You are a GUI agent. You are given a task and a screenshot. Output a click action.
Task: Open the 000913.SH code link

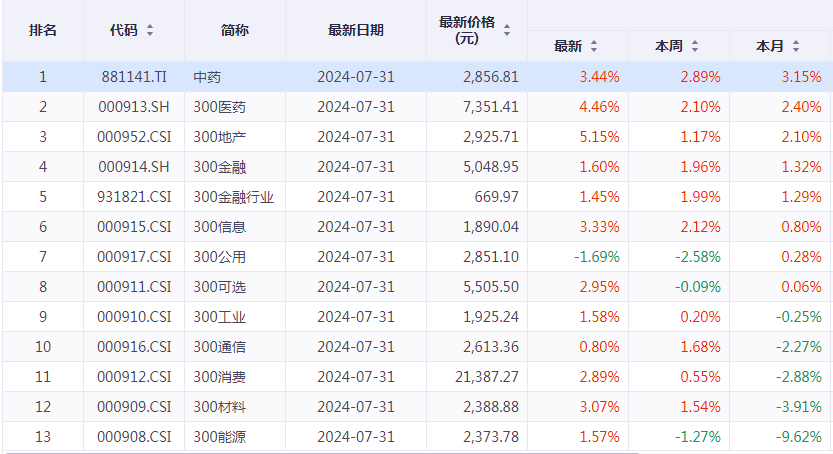134,107
